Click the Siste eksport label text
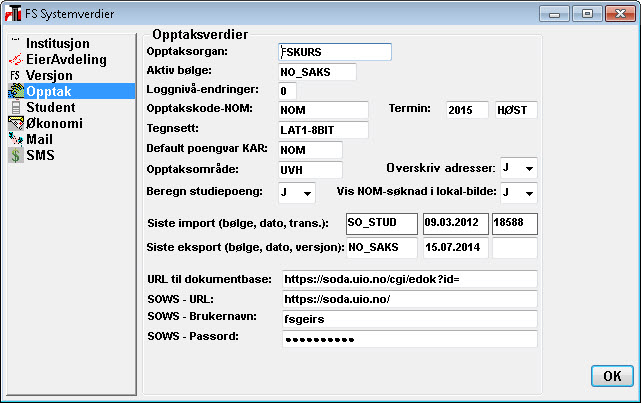641x403 pixels. [x=245, y=247]
